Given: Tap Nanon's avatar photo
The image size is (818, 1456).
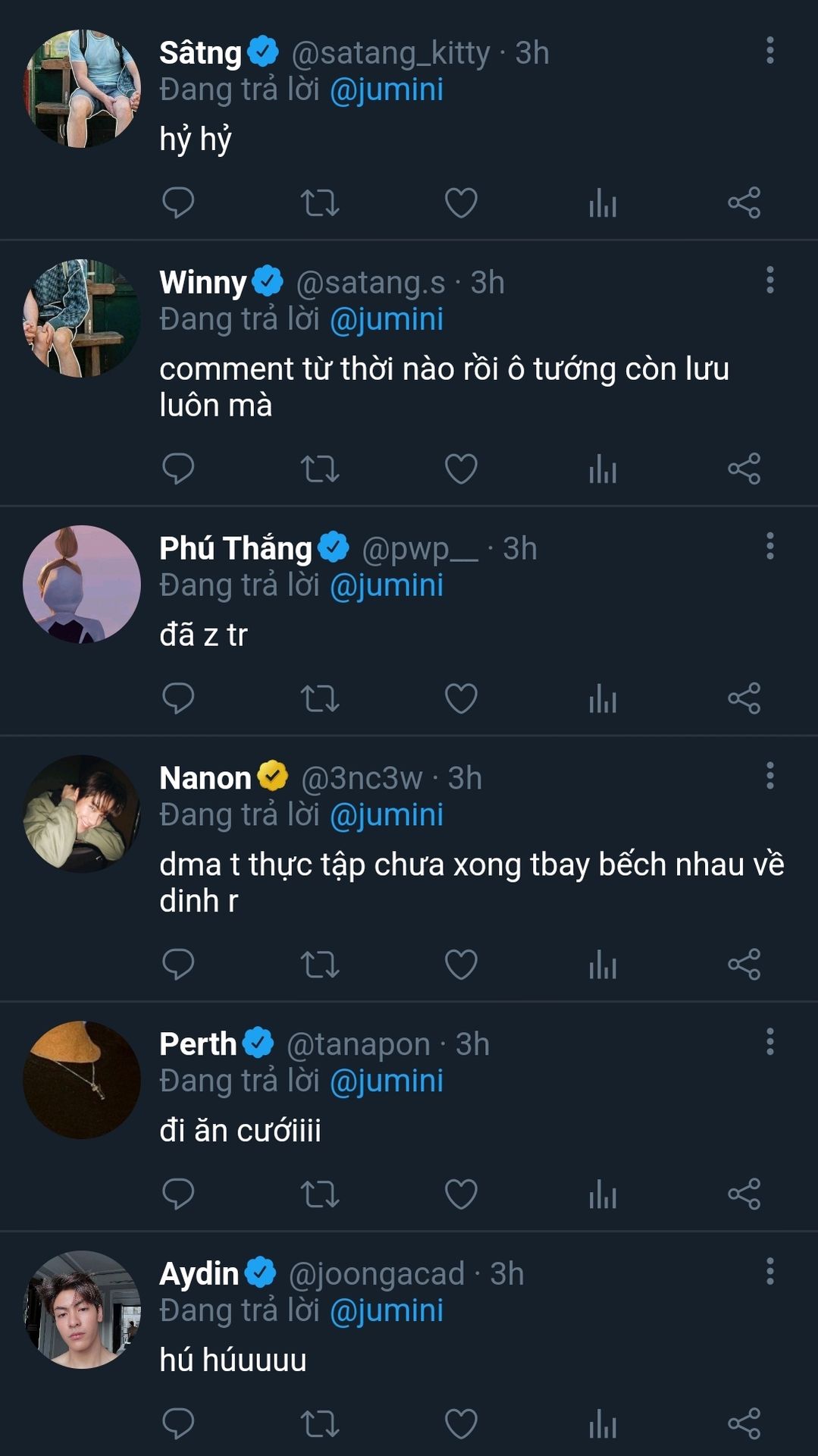Looking at the screenshot, I should 82,814.
